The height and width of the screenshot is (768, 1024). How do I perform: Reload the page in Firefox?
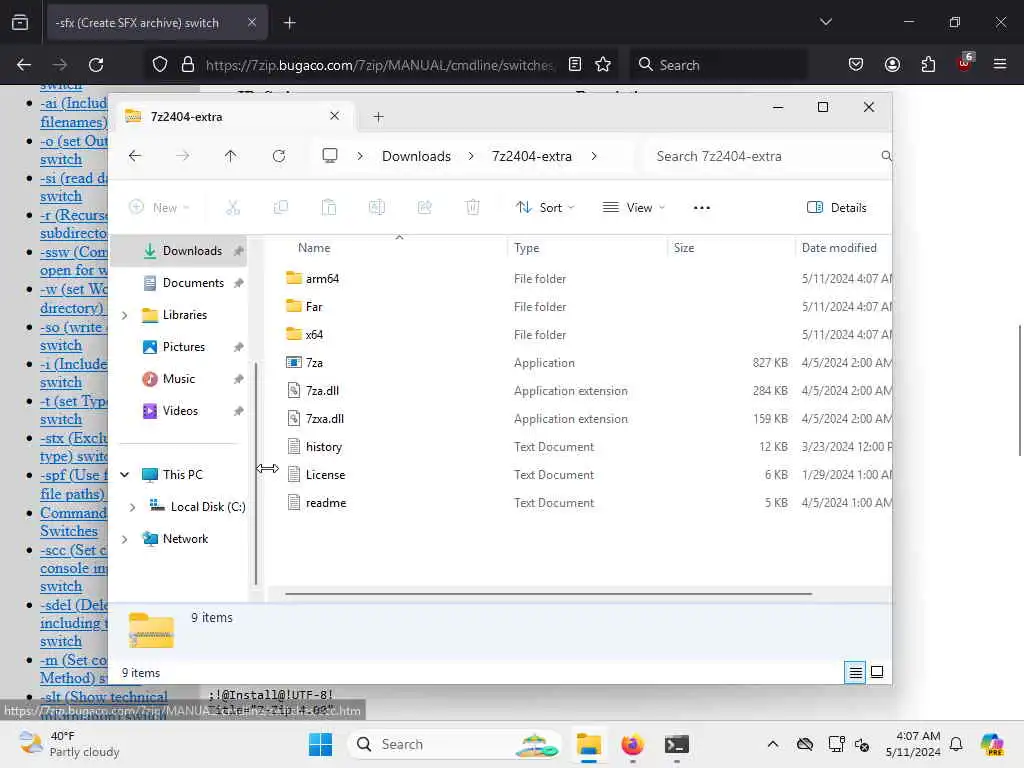[96, 65]
